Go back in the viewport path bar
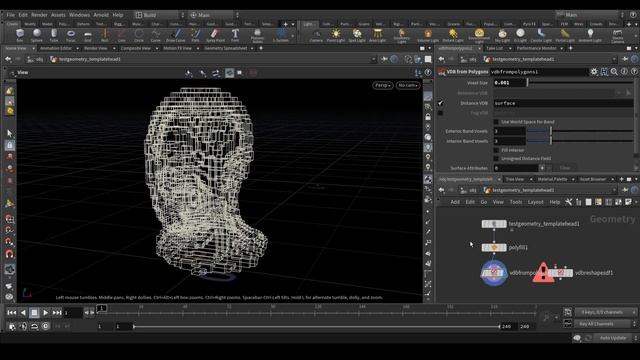The height and width of the screenshot is (360, 640). (x=8, y=60)
